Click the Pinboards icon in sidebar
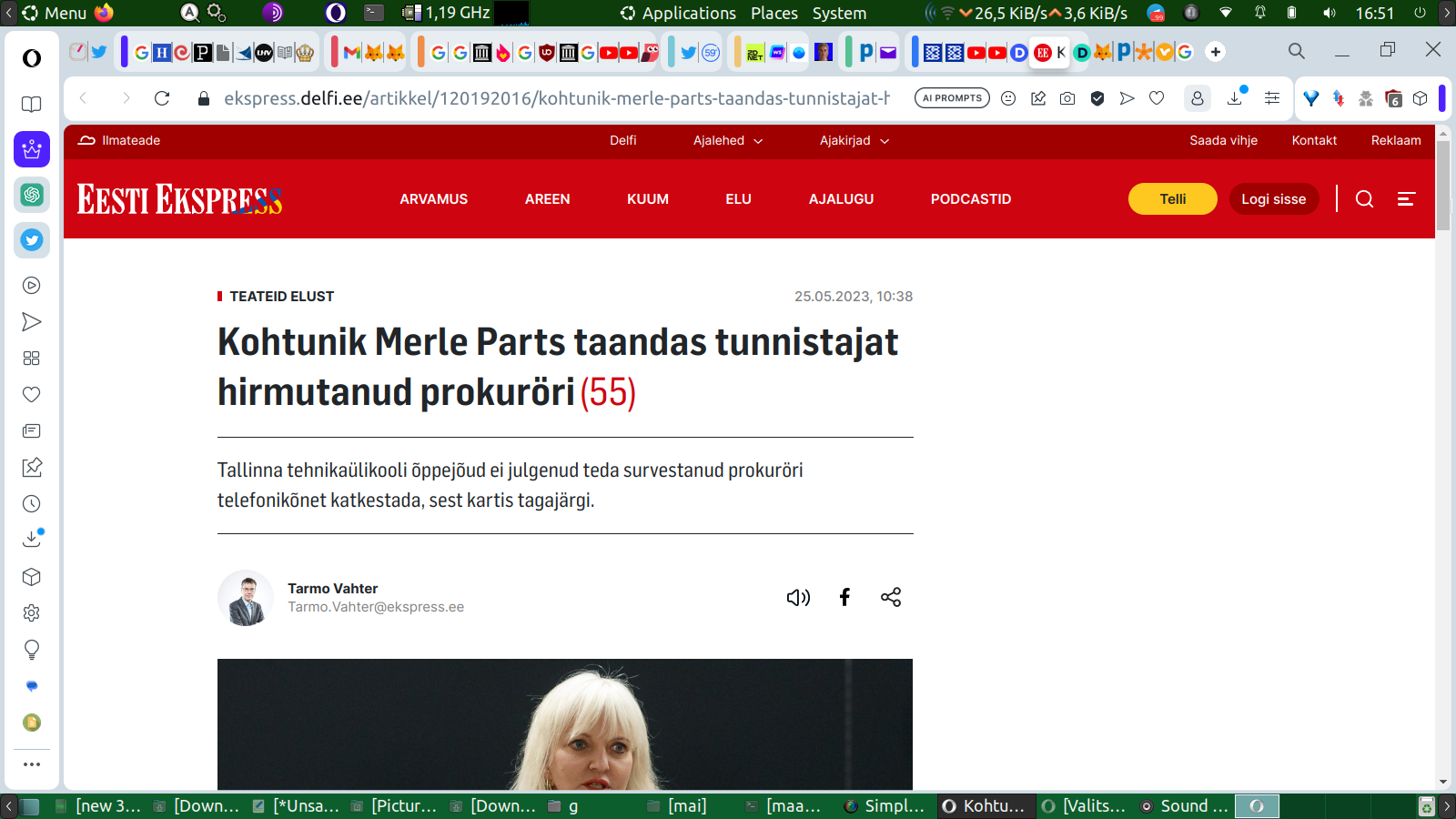 [32, 468]
